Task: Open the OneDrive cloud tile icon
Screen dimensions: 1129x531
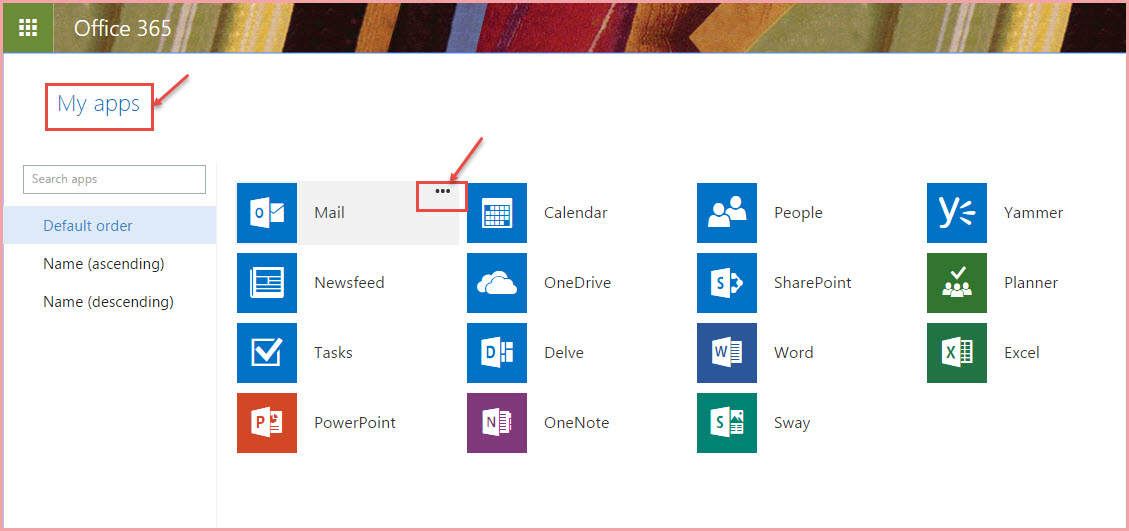Action: click(x=497, y=283)
